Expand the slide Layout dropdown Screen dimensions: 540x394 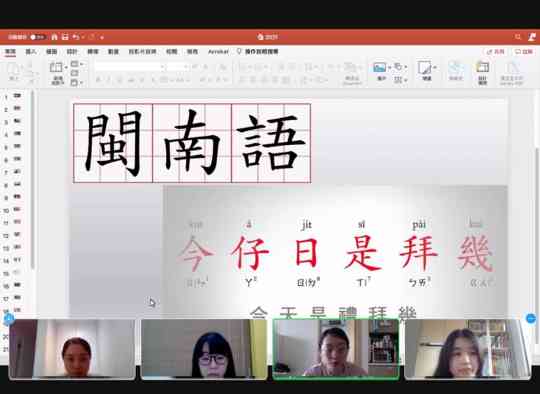pos(77,64)
